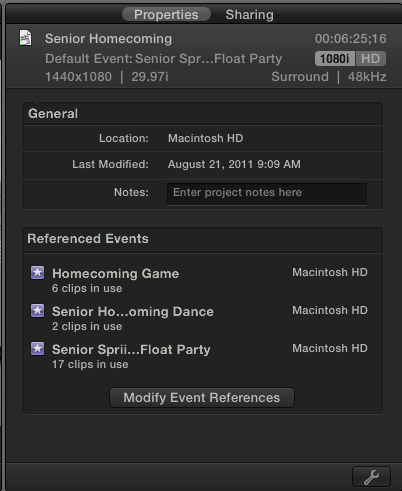The height and width of the screenshot is (491, 402).
Task: Select the Properties tab
Action: coord(166,15)
